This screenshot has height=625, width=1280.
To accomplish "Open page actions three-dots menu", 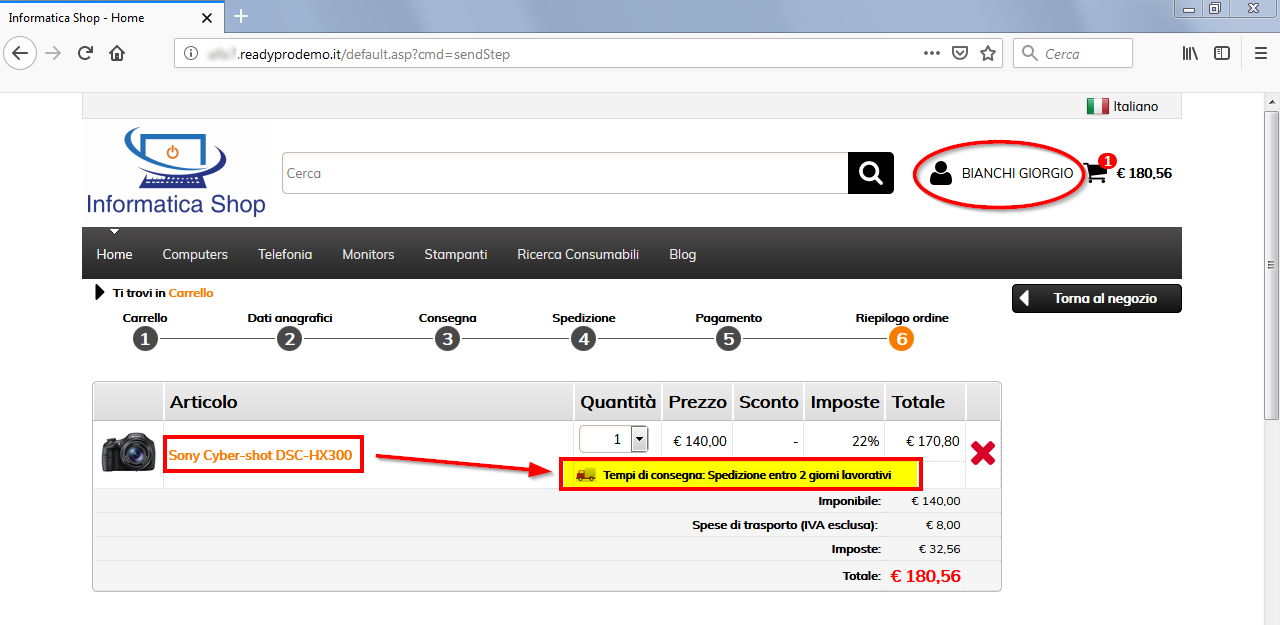I will (x=931, y=53).
